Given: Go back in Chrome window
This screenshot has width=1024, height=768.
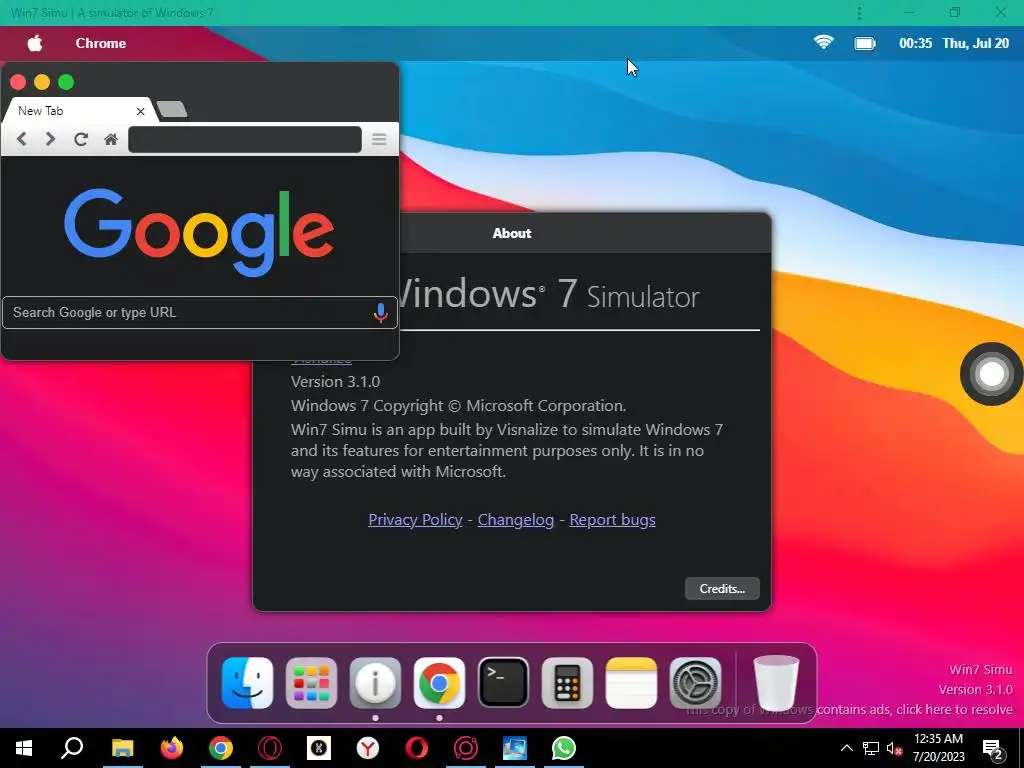Looking at the screenshot, I should tap(22, 139).
